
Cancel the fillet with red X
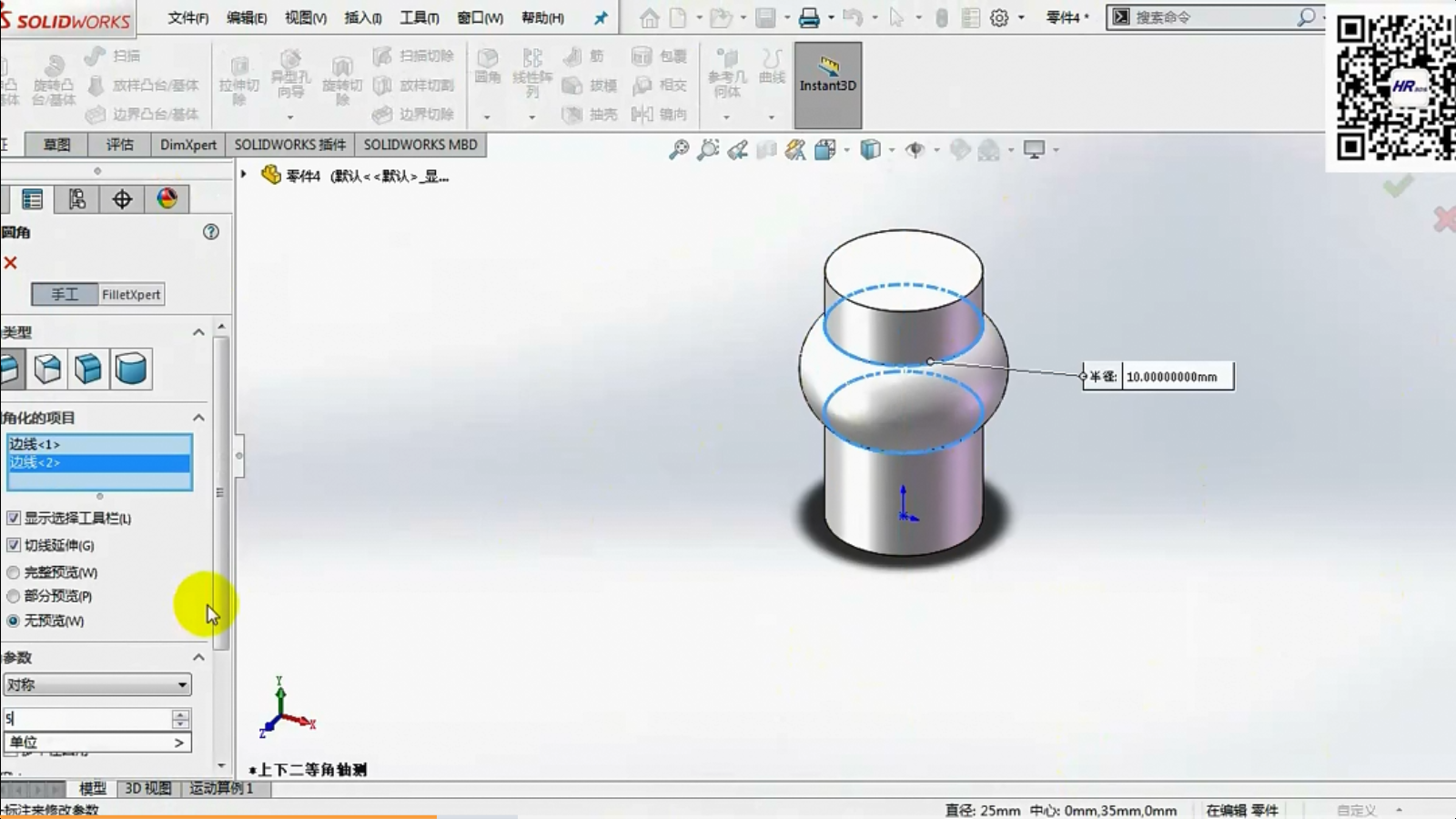(11, 263)
